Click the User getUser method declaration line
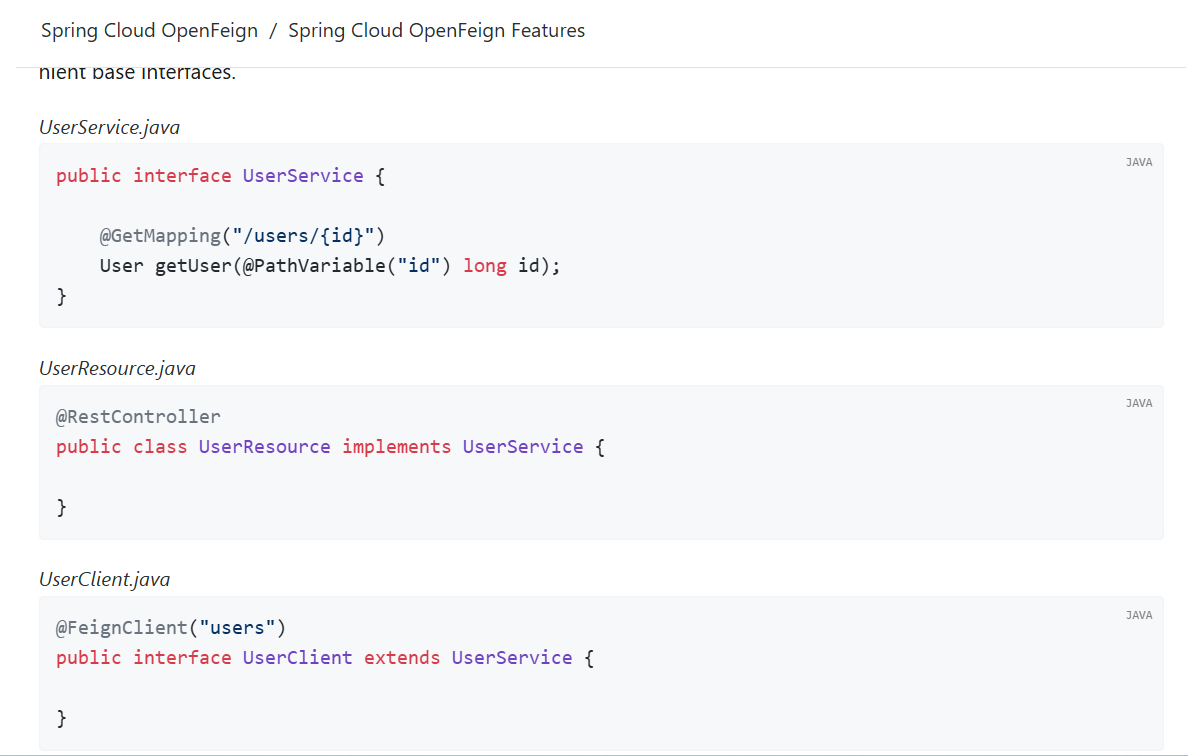 (330, 266)
